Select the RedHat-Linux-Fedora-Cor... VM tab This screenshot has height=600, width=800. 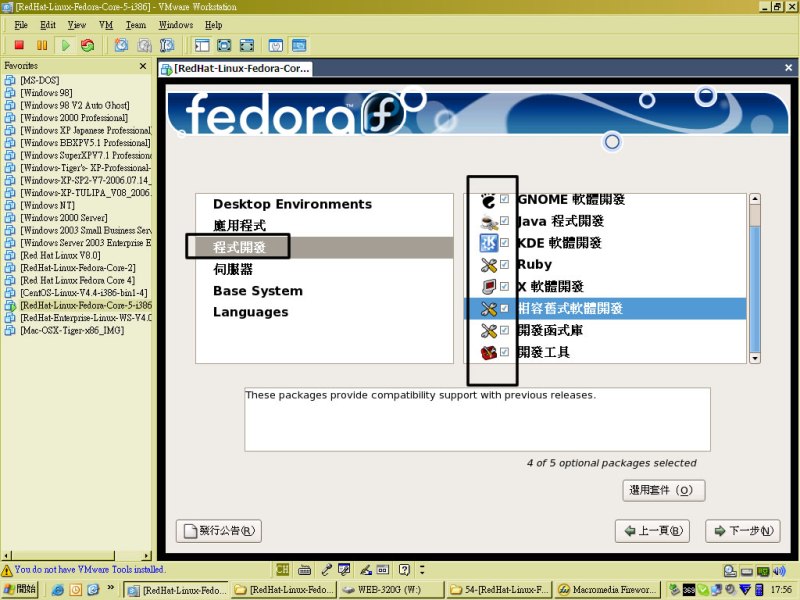click(235, 68)
